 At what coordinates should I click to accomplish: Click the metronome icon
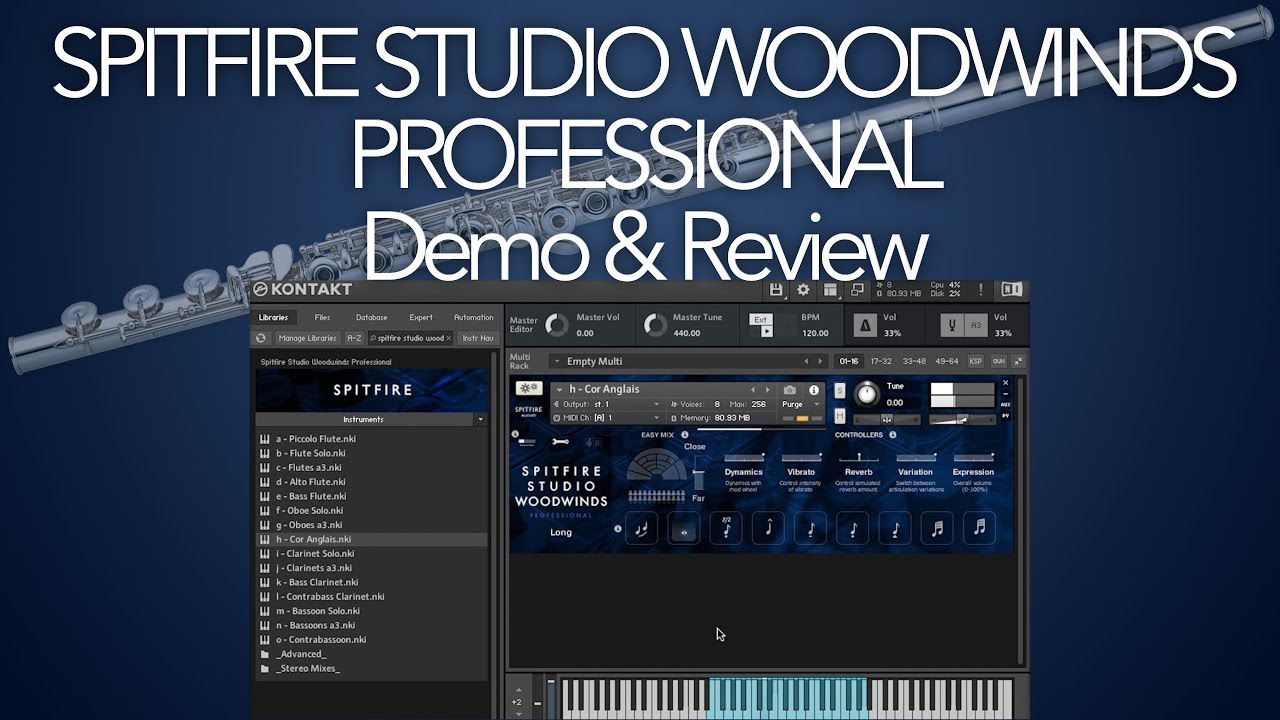pyautogui.click(x=863, y=325)
